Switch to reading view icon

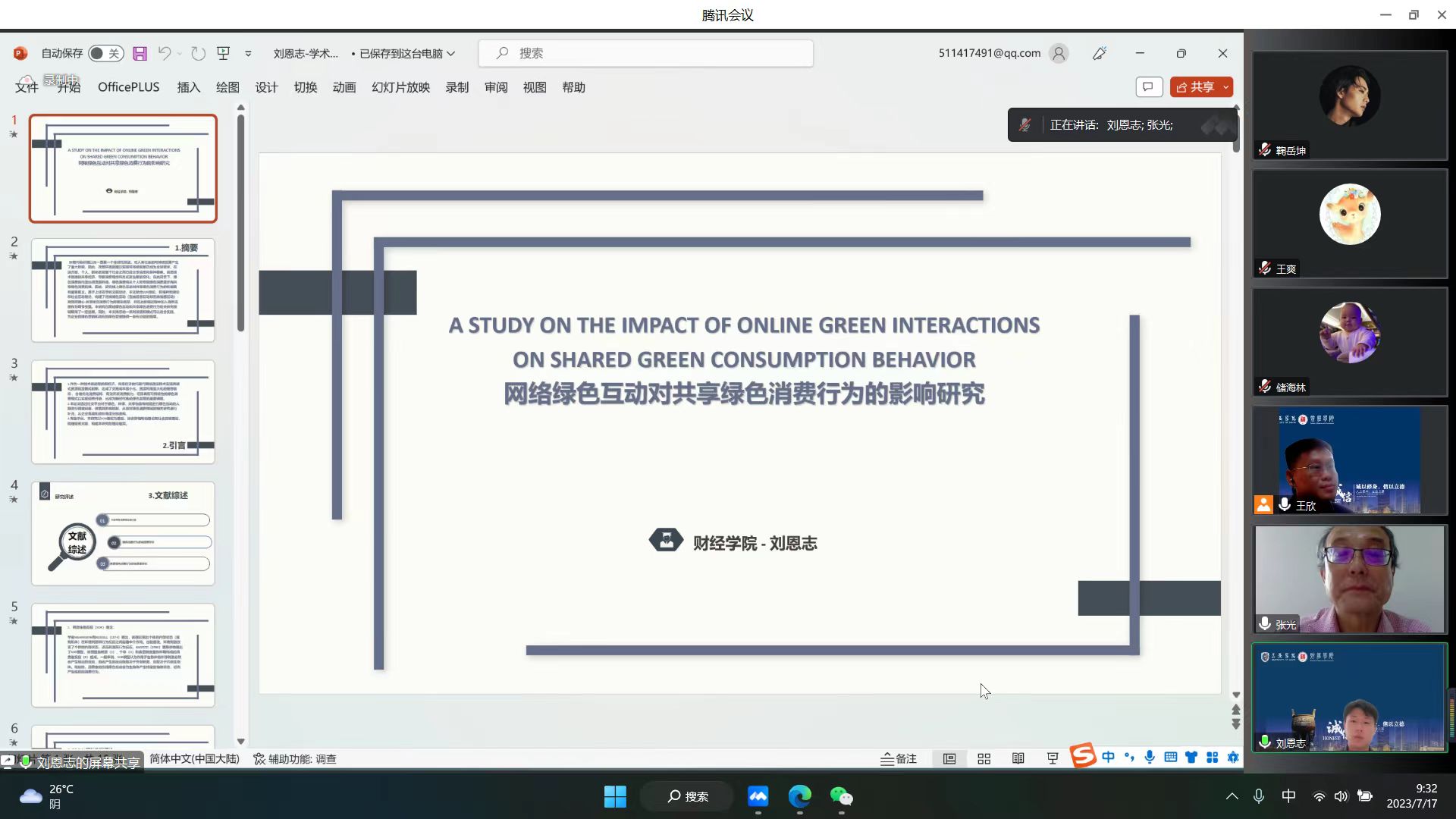pyautogui.click(x=1018, y=759)
